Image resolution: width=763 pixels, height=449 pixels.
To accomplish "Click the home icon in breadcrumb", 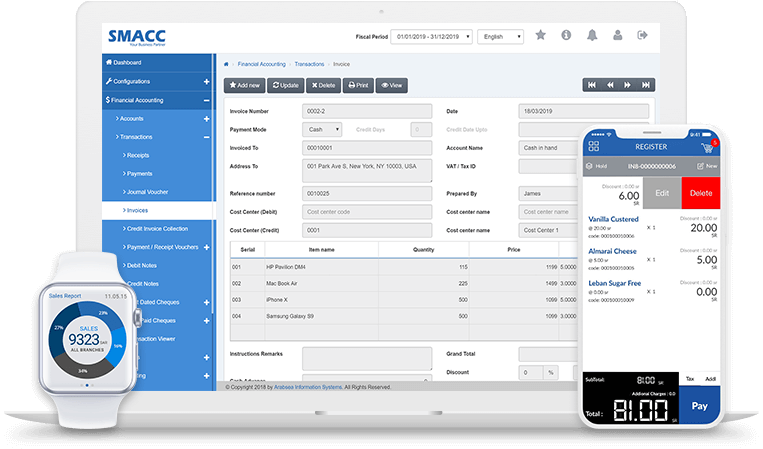I will (x=227, y=63).
